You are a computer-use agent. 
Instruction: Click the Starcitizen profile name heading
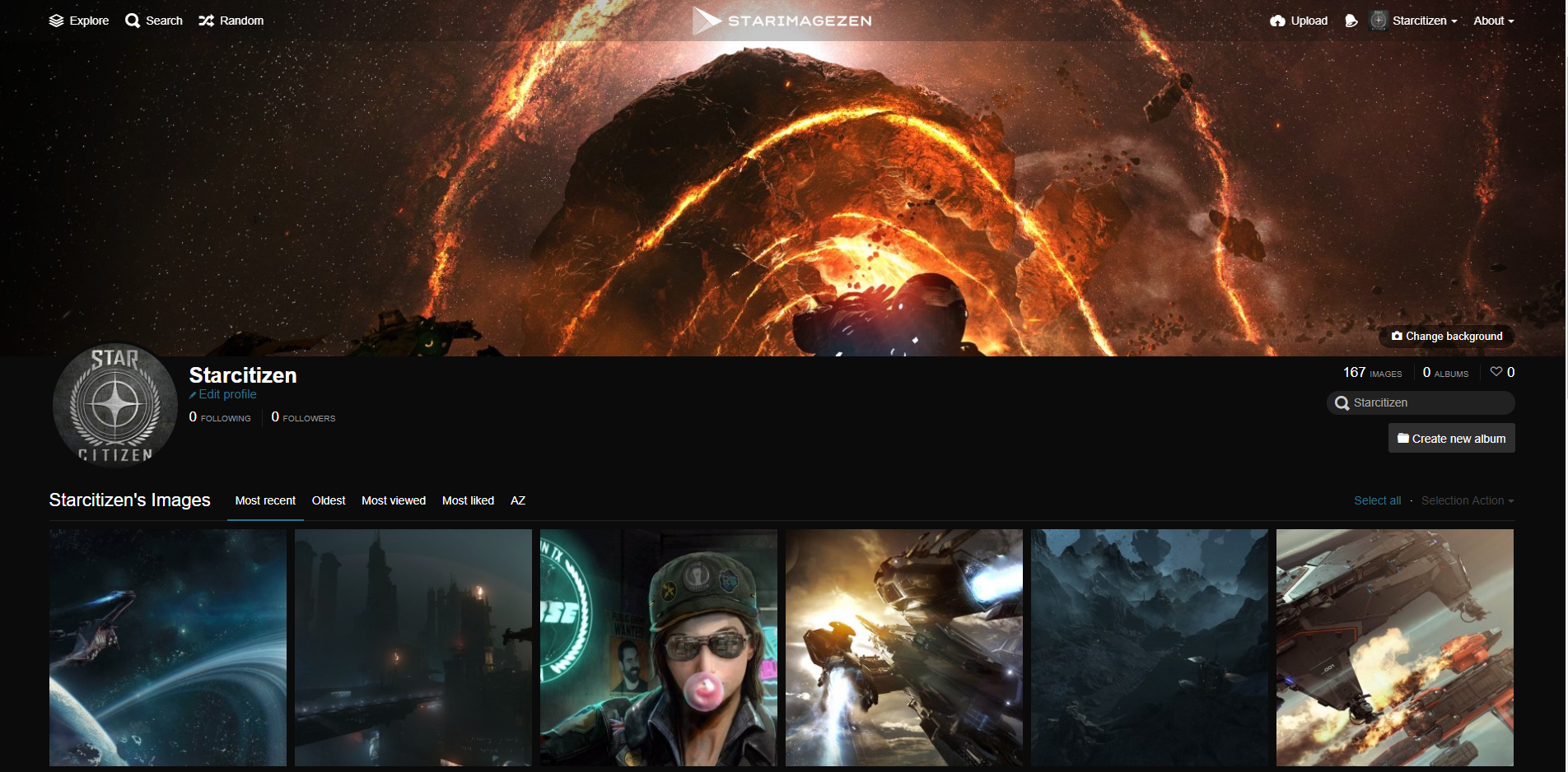tap(243, 375)
